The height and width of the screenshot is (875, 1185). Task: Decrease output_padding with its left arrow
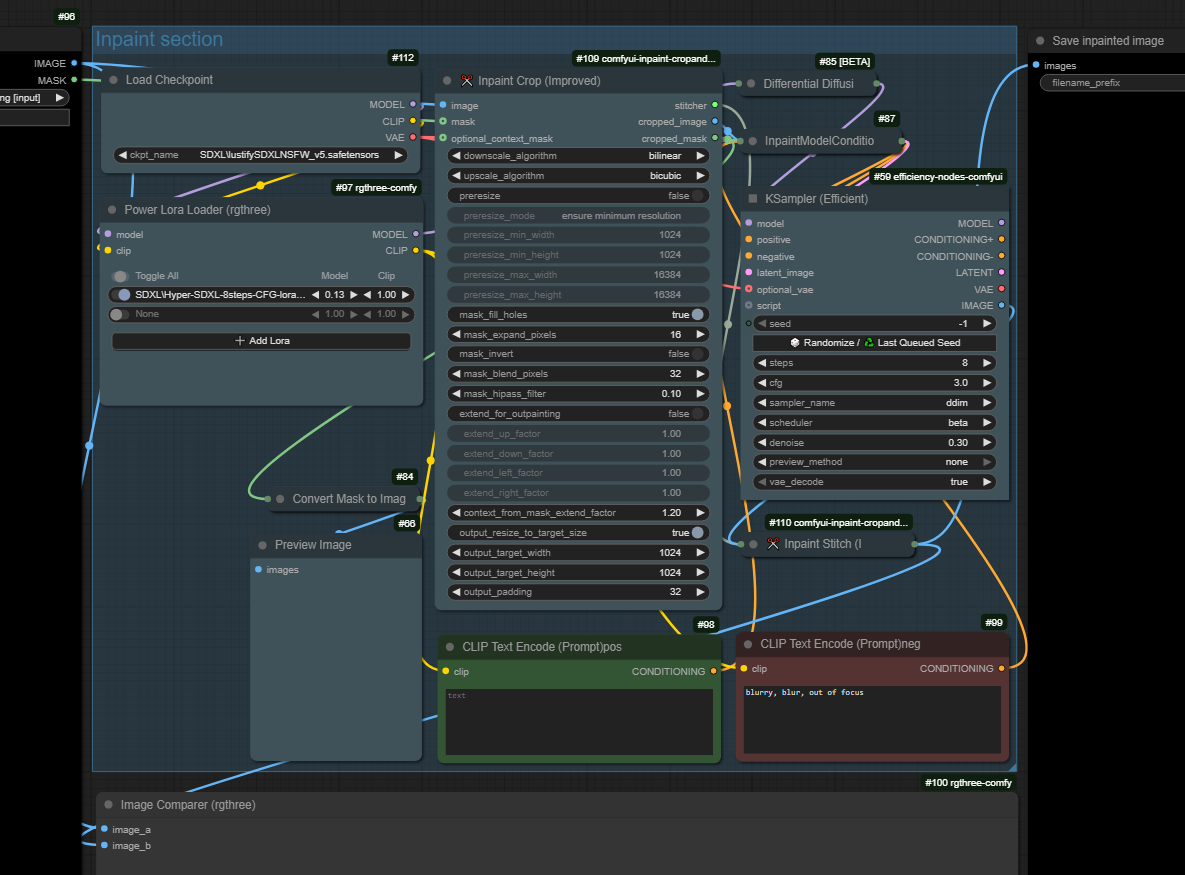click(456, 592)
